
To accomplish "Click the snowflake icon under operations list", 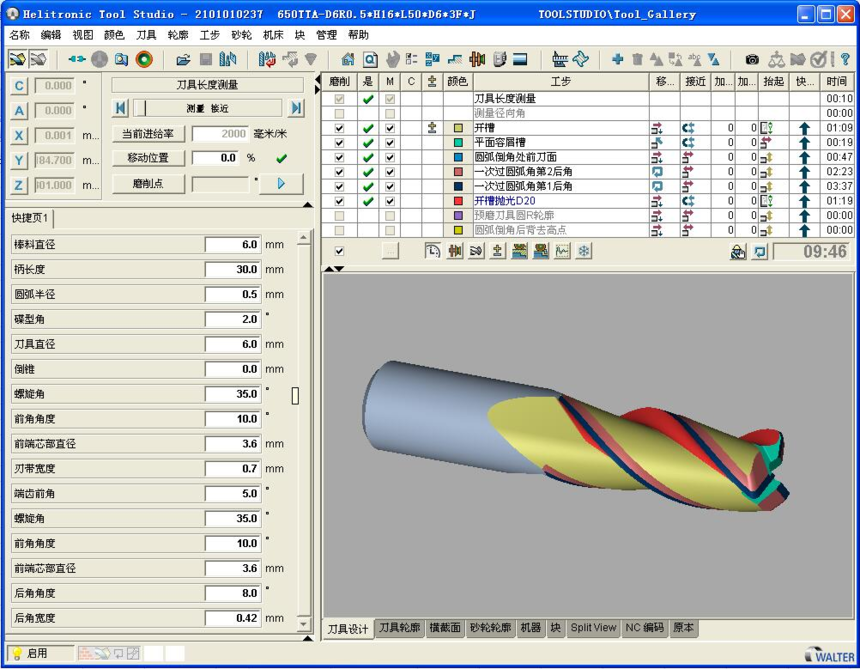I will point(584,251).
